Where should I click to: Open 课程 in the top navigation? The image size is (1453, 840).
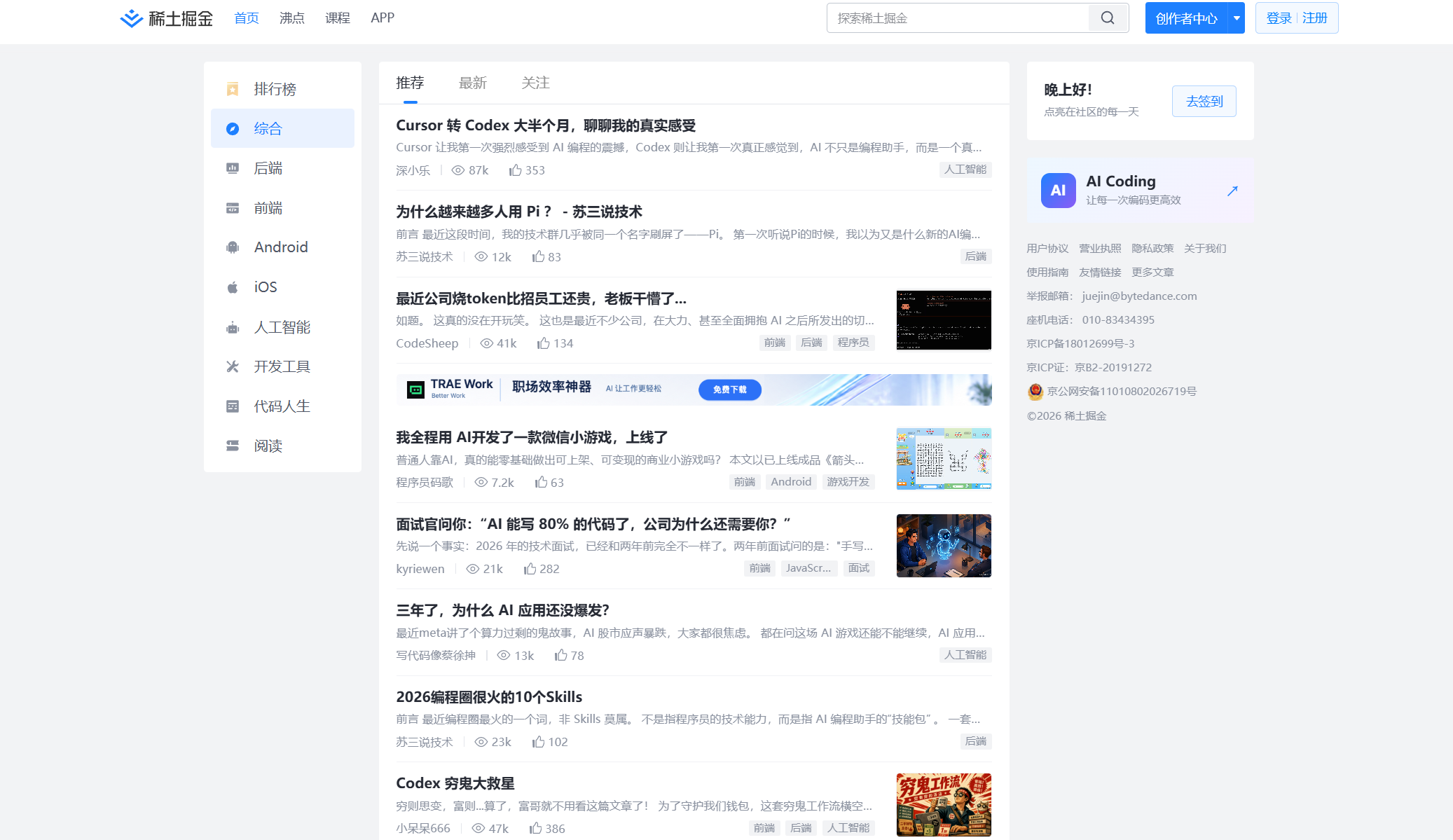338,18
